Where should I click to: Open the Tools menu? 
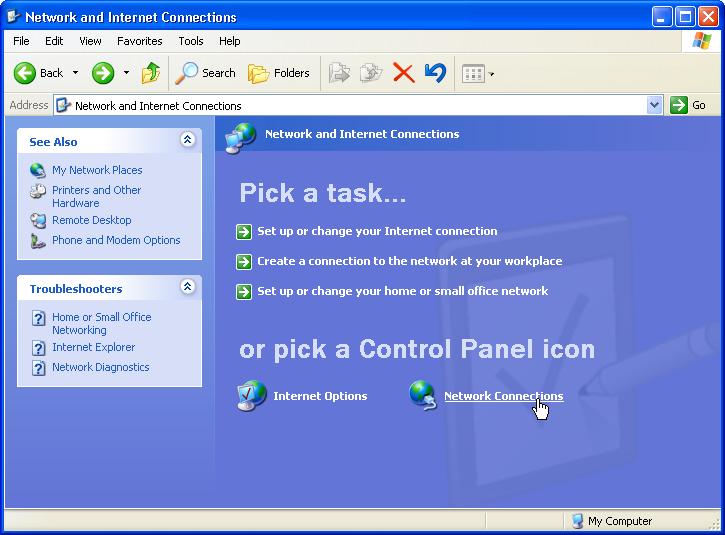coord(191,41)
